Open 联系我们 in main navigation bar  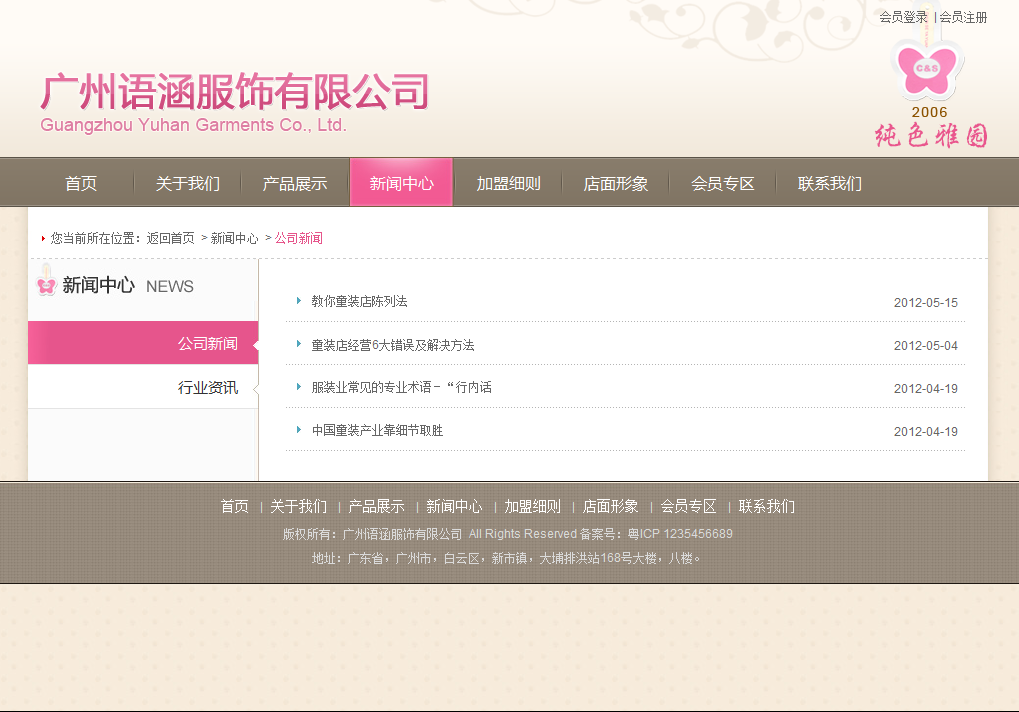click(x=829, y=183)
